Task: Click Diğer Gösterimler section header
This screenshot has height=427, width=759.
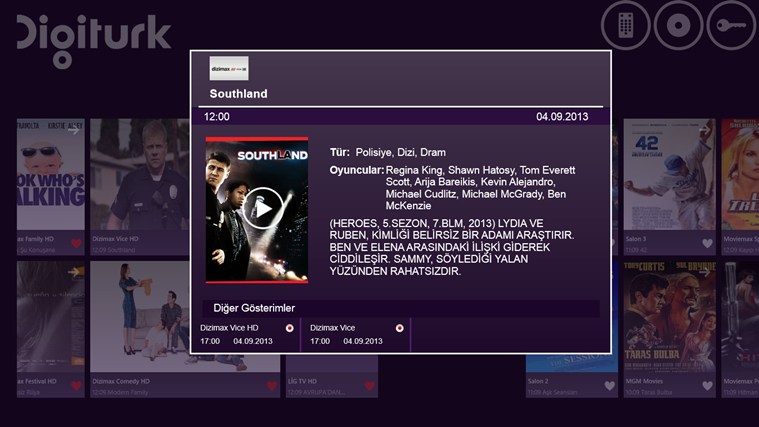Action: click(254, 308)
